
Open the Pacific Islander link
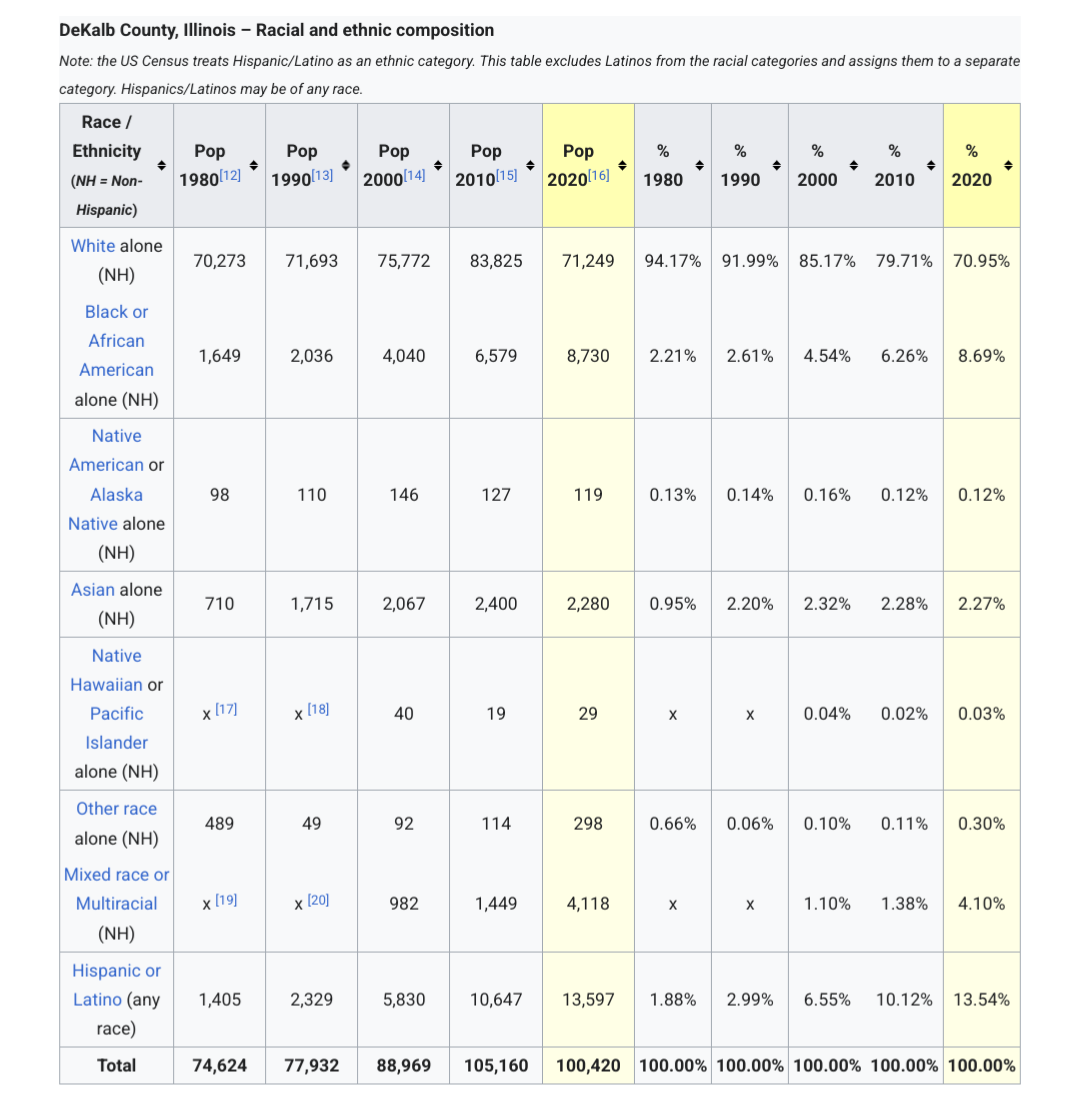(x=116, y=728)
